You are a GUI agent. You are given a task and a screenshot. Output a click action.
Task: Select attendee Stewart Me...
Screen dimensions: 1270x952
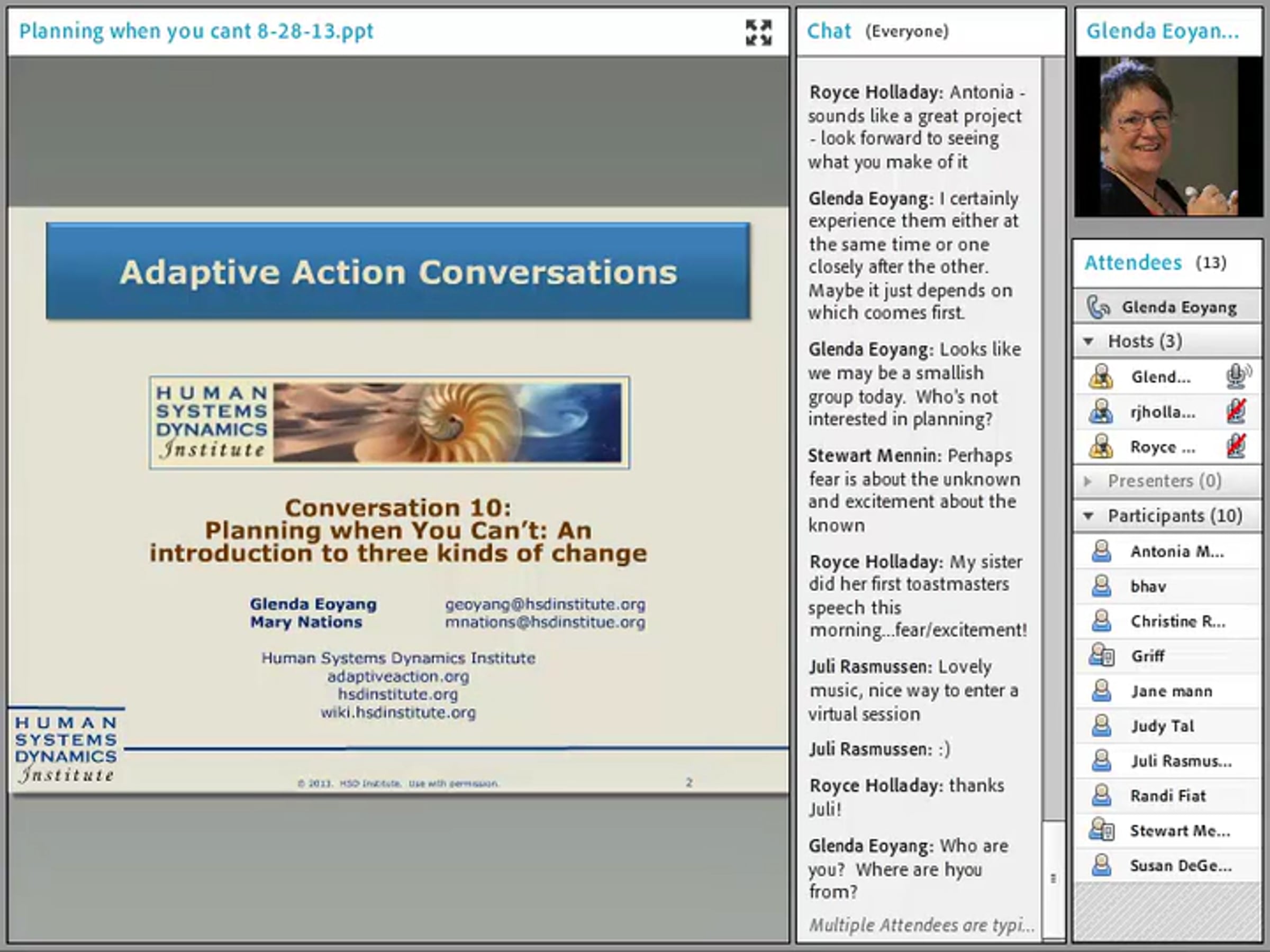pyautogui.click(x=1167, y=831)
